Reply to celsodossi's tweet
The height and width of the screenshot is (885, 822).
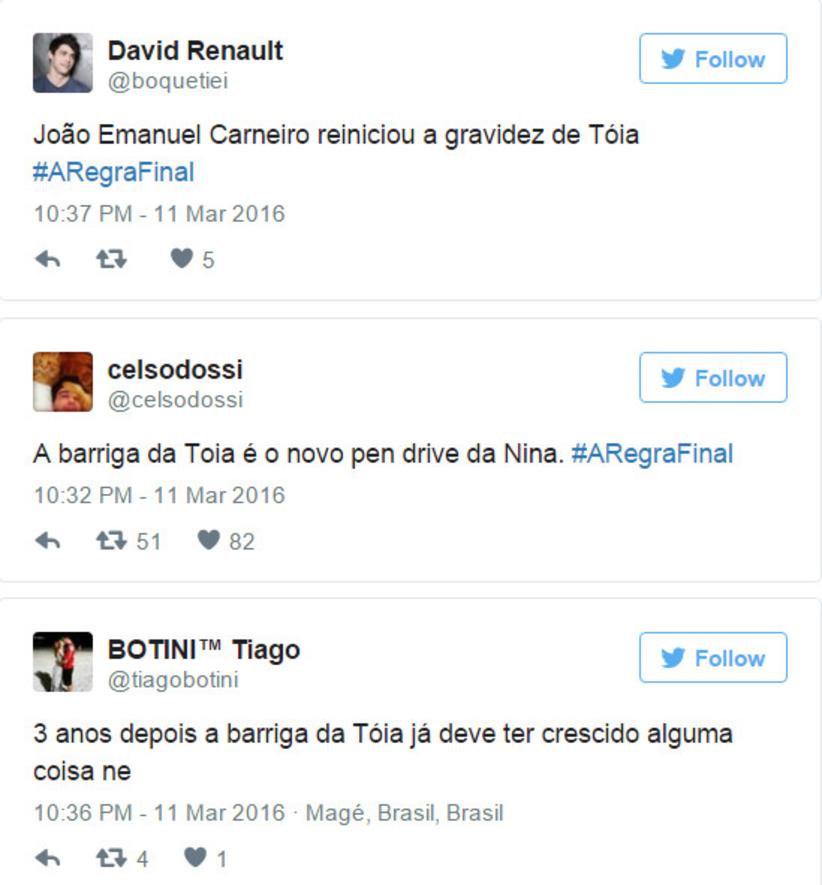click(47, 541)
